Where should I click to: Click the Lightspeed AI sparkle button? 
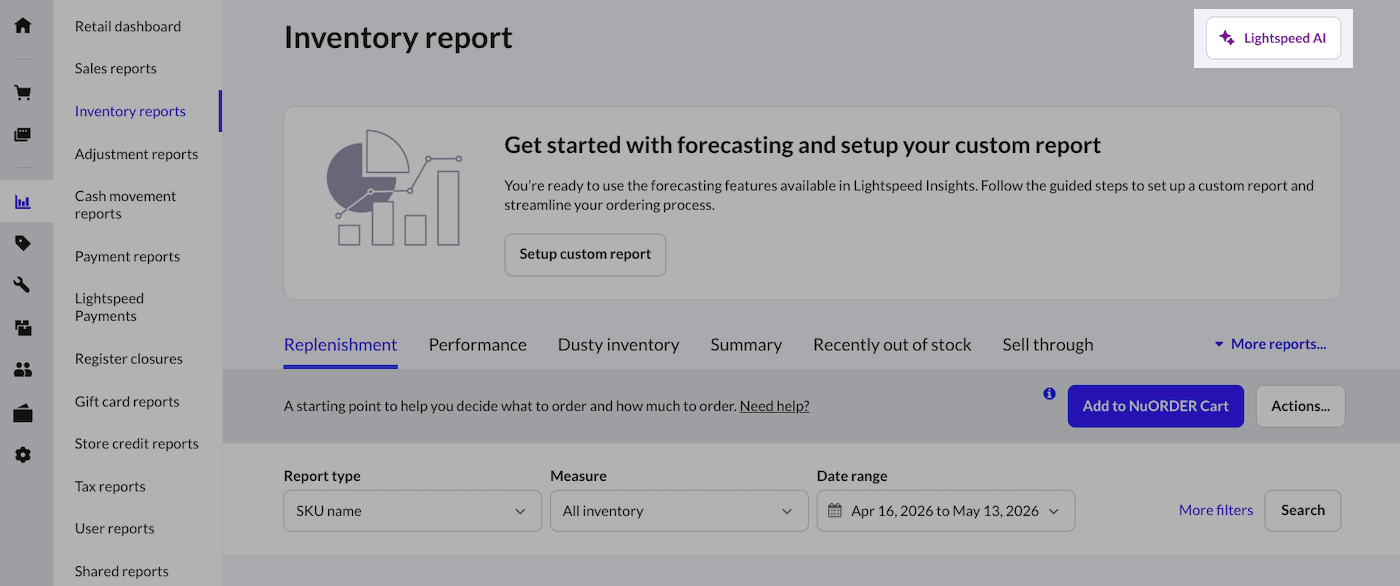1273,38
